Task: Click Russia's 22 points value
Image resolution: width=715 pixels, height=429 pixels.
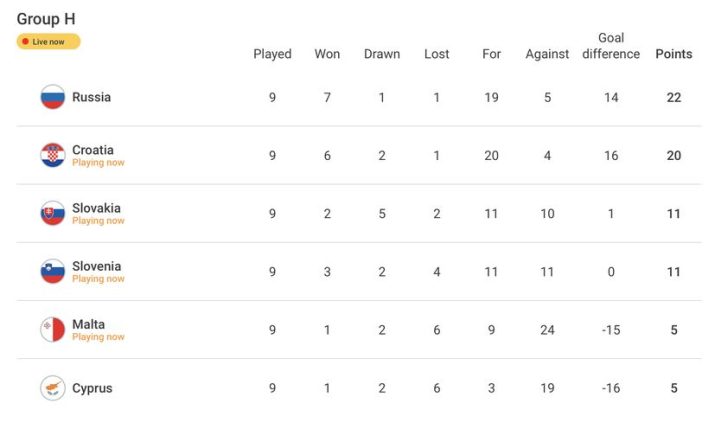Action: 673,97
